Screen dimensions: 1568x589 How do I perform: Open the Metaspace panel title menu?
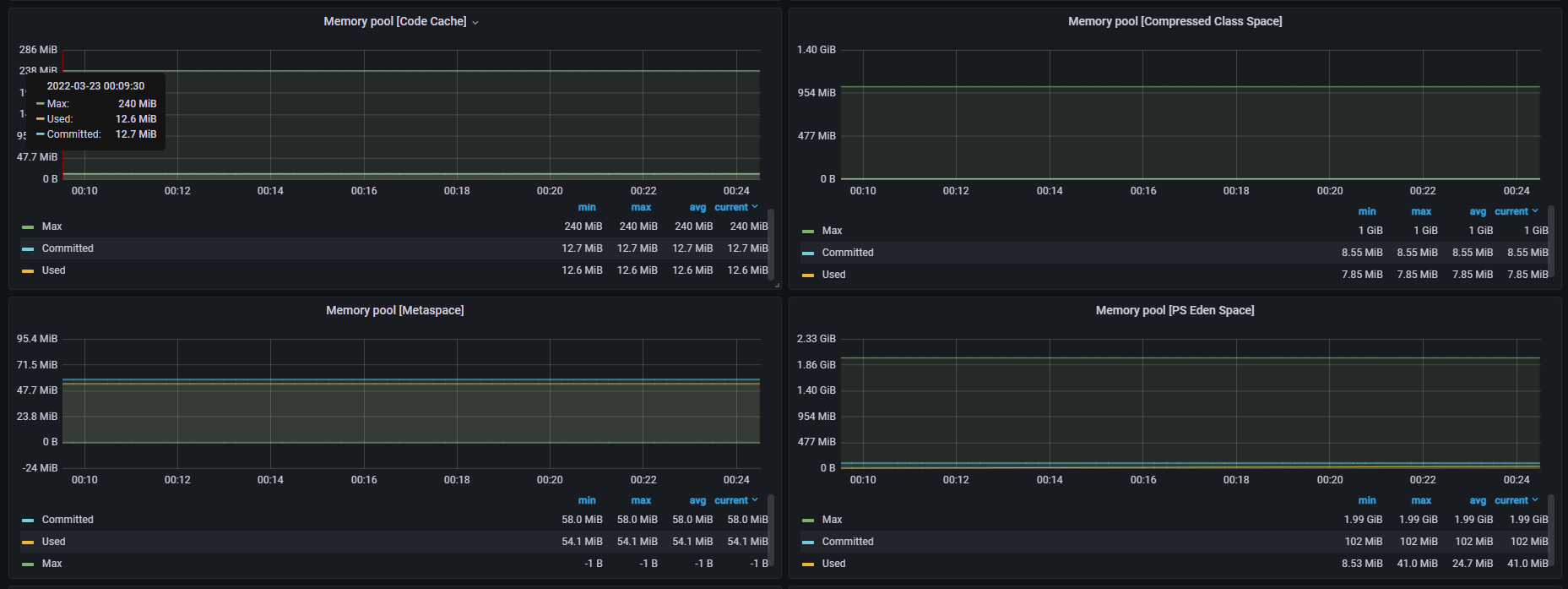(x=394, y=310)
